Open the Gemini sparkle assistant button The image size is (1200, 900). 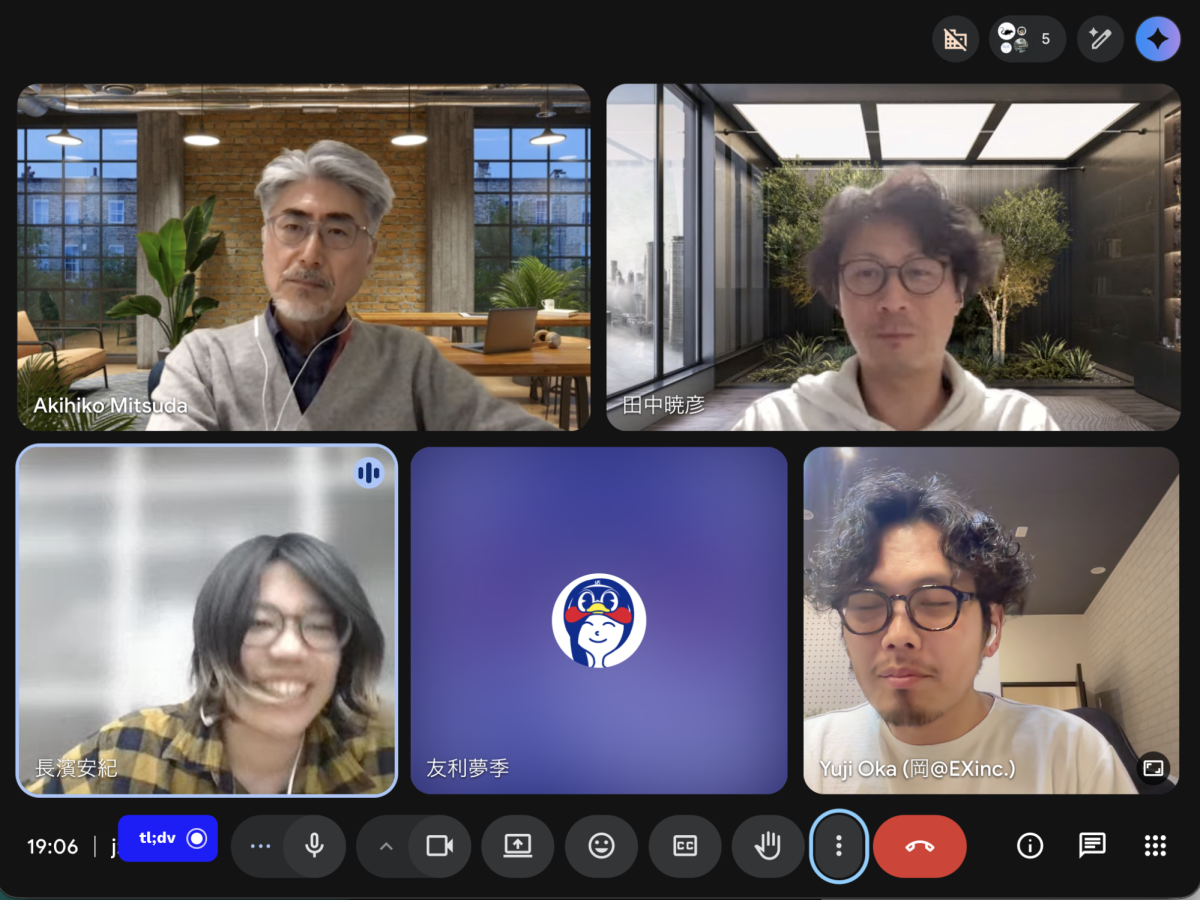pyautogui.click(x=1157, y=40)
